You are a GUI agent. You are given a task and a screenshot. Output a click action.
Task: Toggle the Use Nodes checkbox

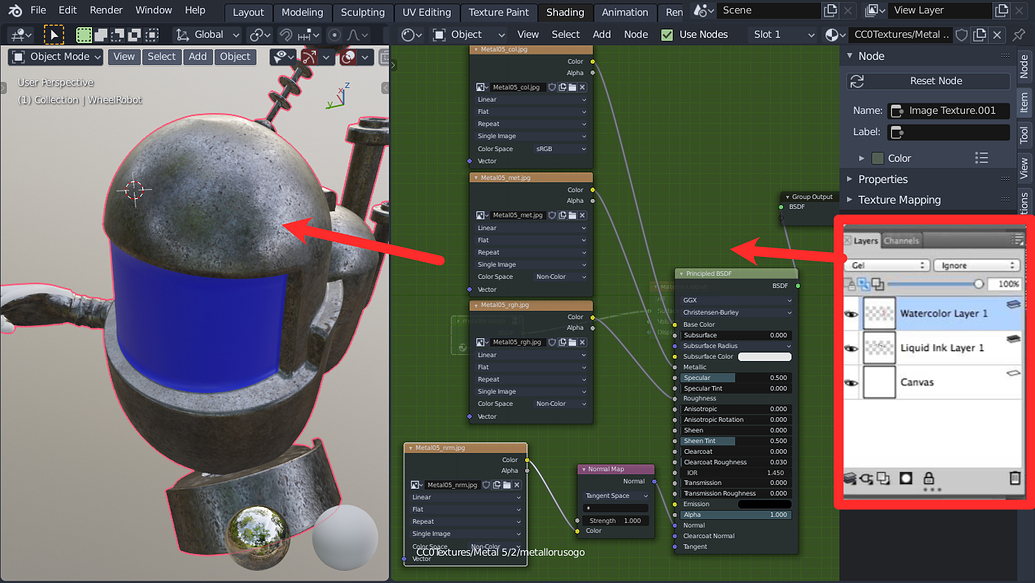(667, 34)
